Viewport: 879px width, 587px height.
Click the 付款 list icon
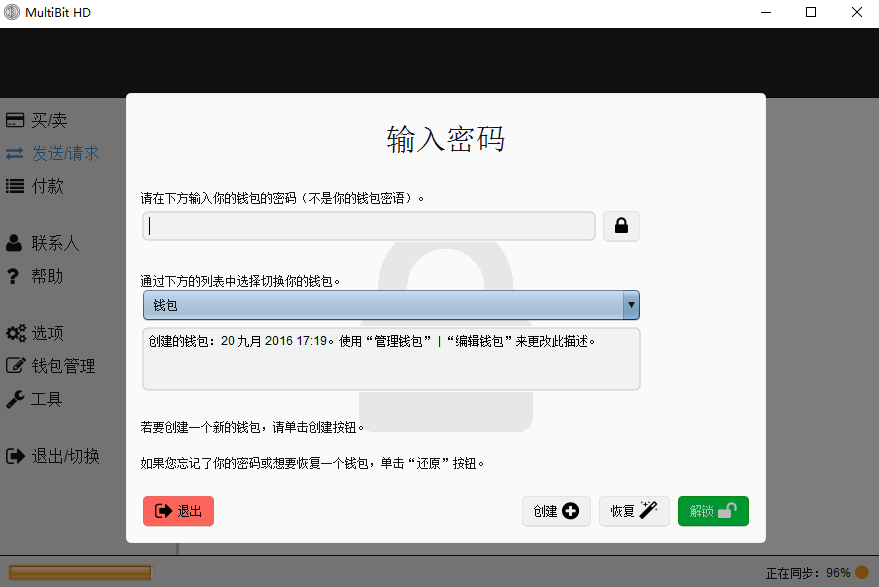pyautogui.click(x=15, y=186)
